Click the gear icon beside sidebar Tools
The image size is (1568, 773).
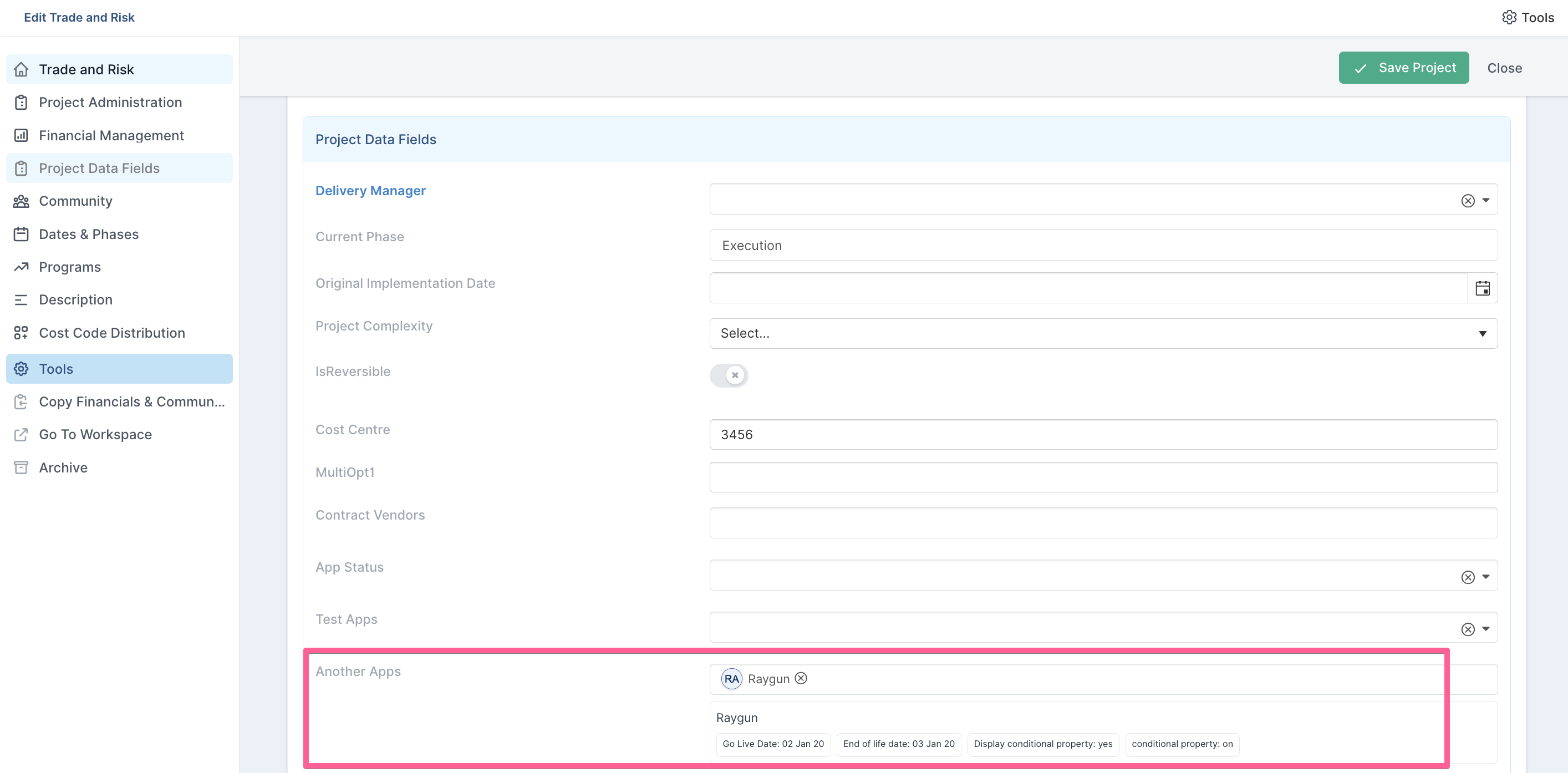21,369
